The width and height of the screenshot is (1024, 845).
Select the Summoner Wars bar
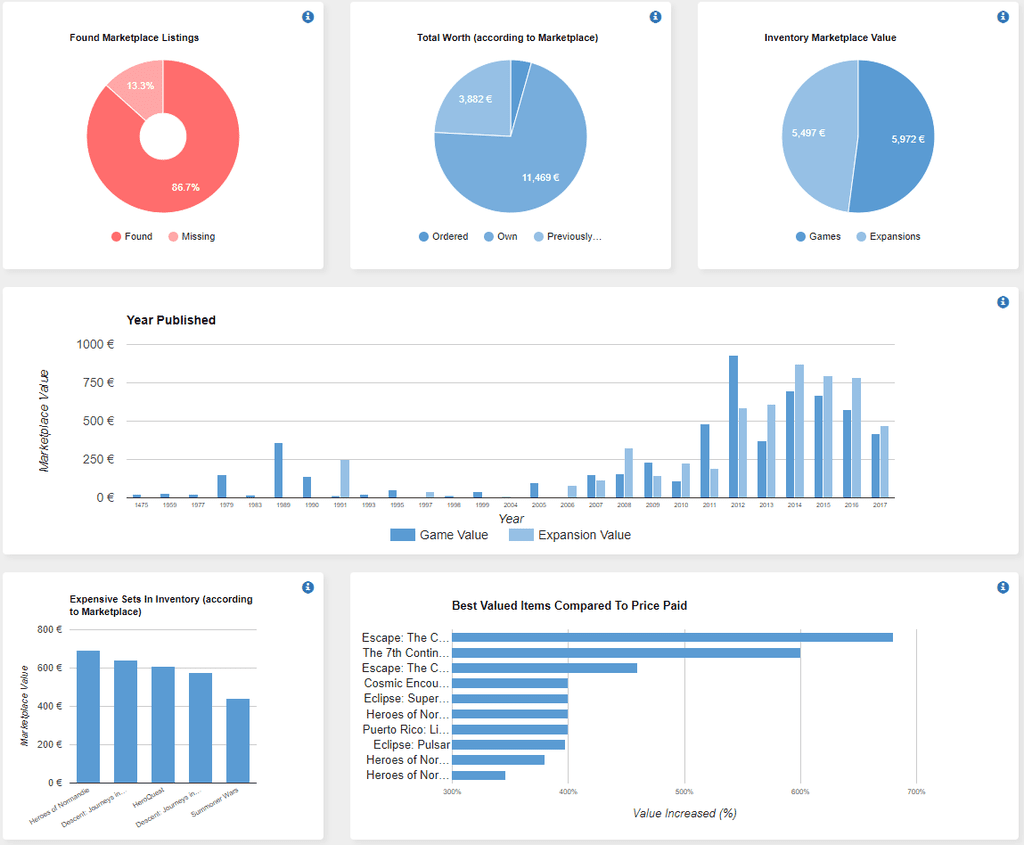tap(238, 741)
